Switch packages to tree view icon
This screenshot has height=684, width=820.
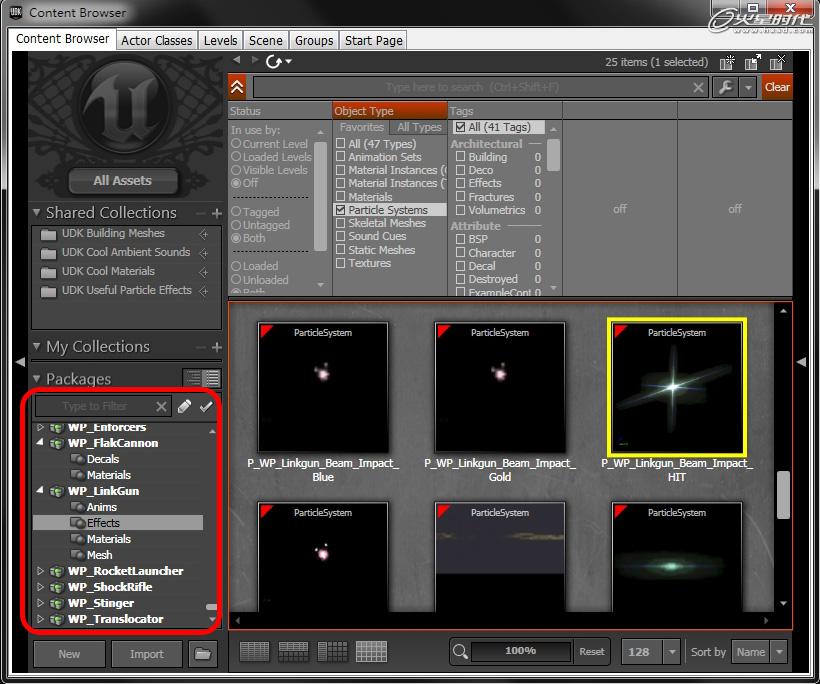193,378
